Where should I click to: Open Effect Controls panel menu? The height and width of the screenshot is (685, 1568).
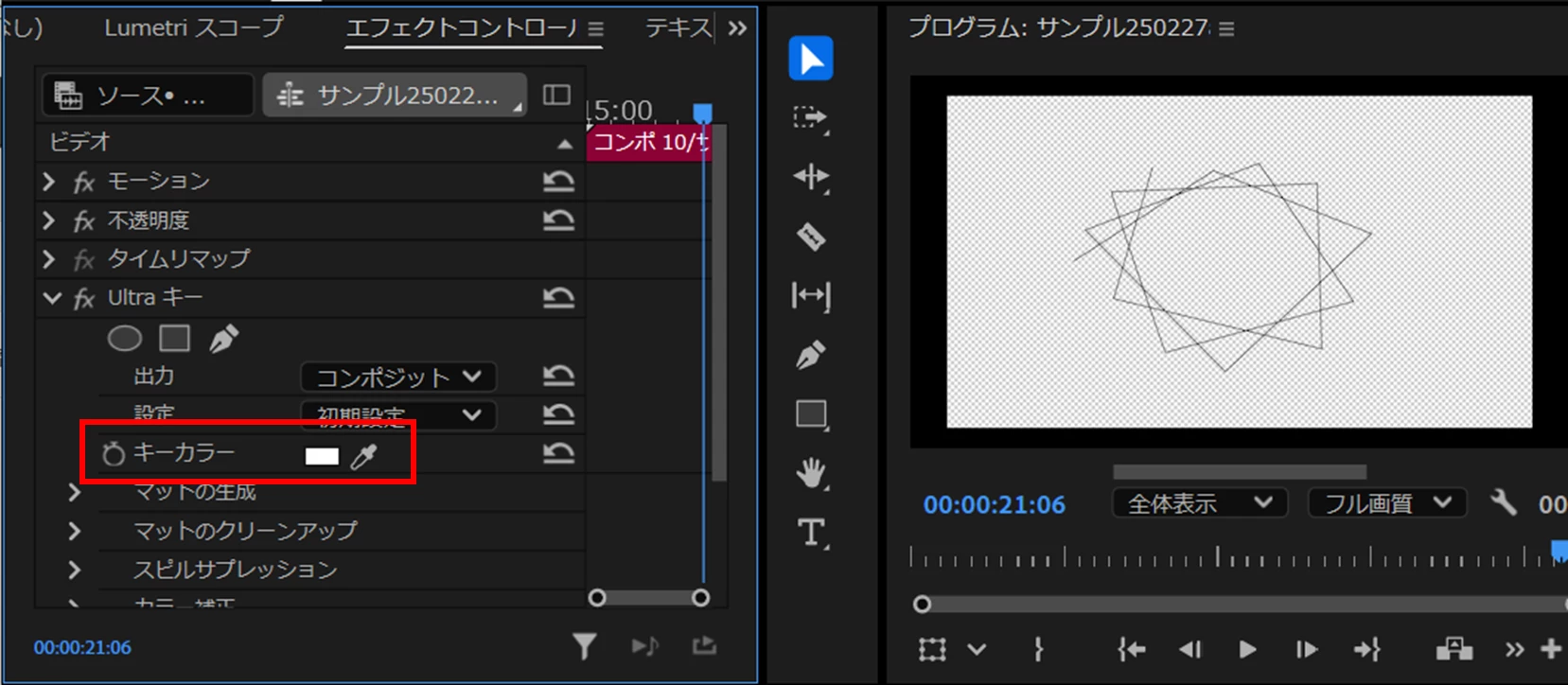point(595,29)
